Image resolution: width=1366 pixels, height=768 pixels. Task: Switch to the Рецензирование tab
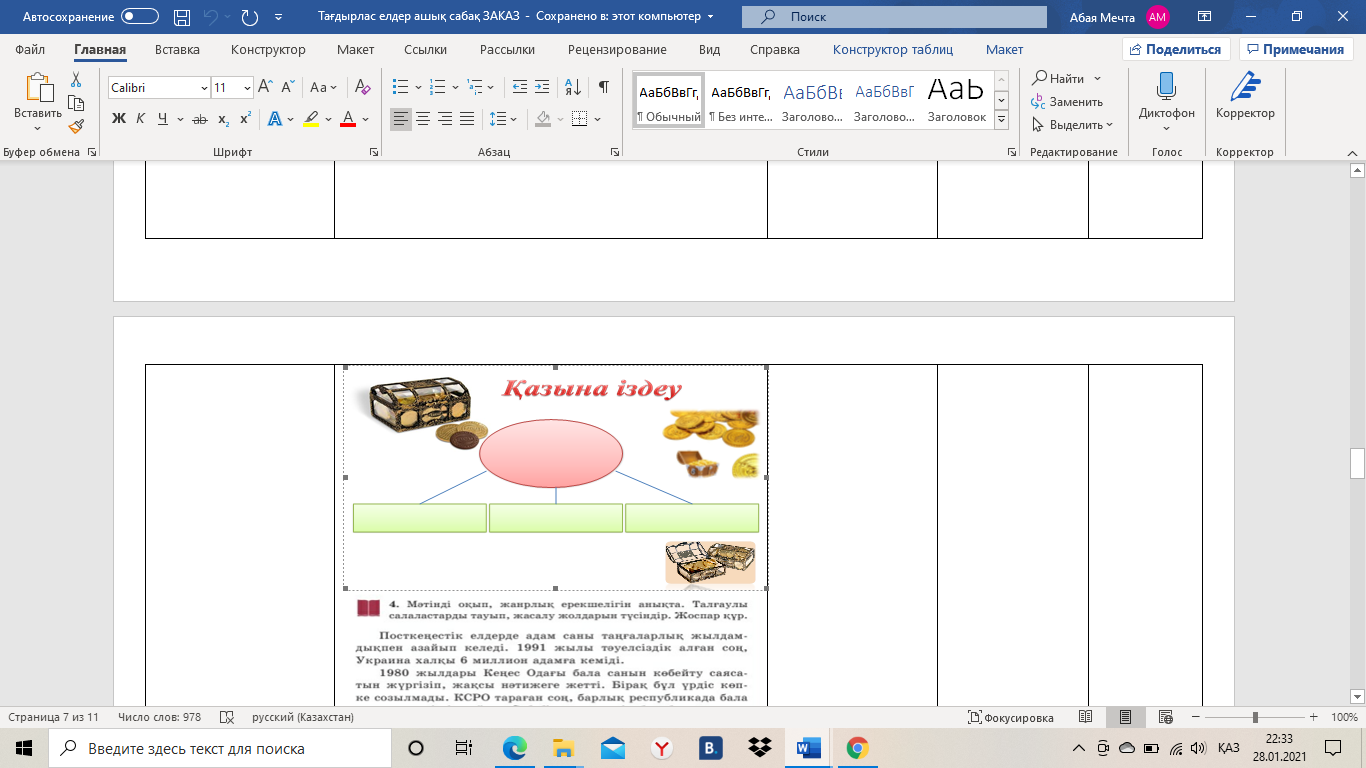click(616, 50)
